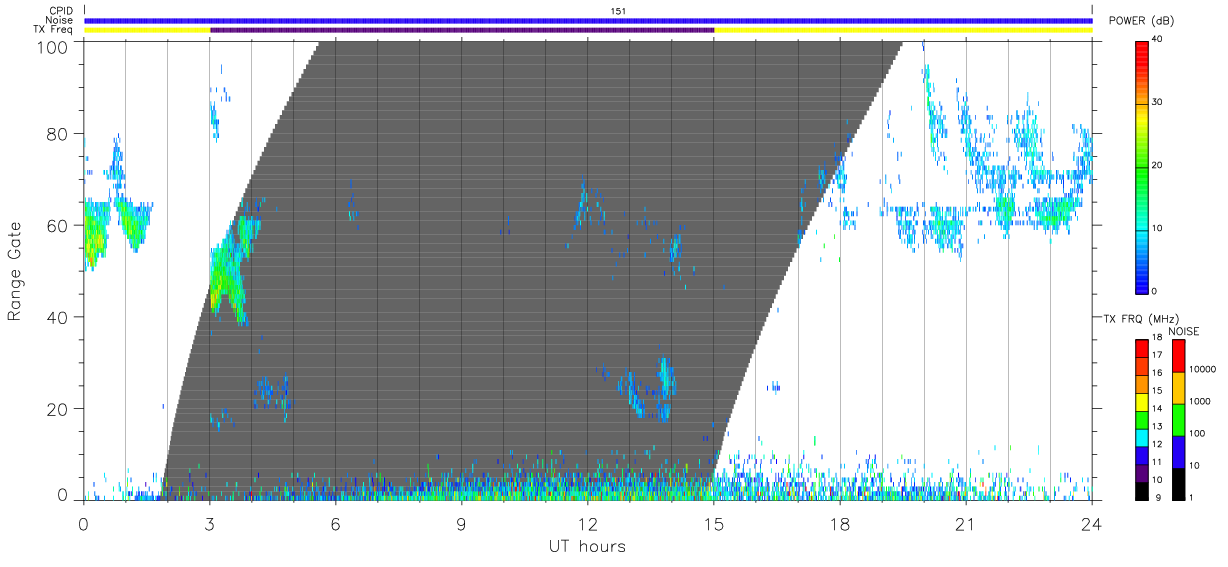Click the right yellow TX Freq strip segment
Image resolution: width=1228 pixels, height=567 pixels.
coord(903,30)
